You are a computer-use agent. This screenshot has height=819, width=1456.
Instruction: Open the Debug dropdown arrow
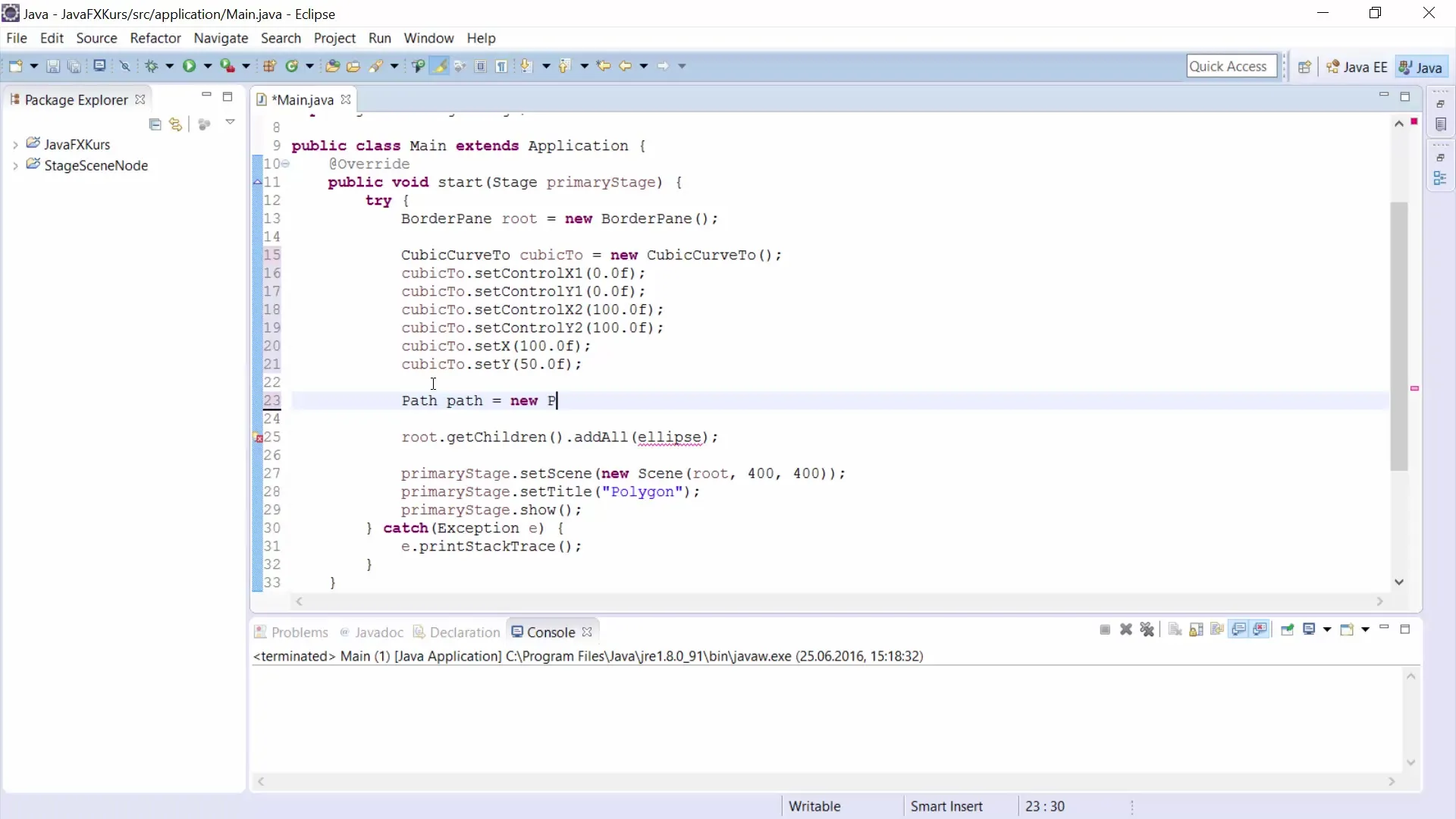tap(169, 66)
